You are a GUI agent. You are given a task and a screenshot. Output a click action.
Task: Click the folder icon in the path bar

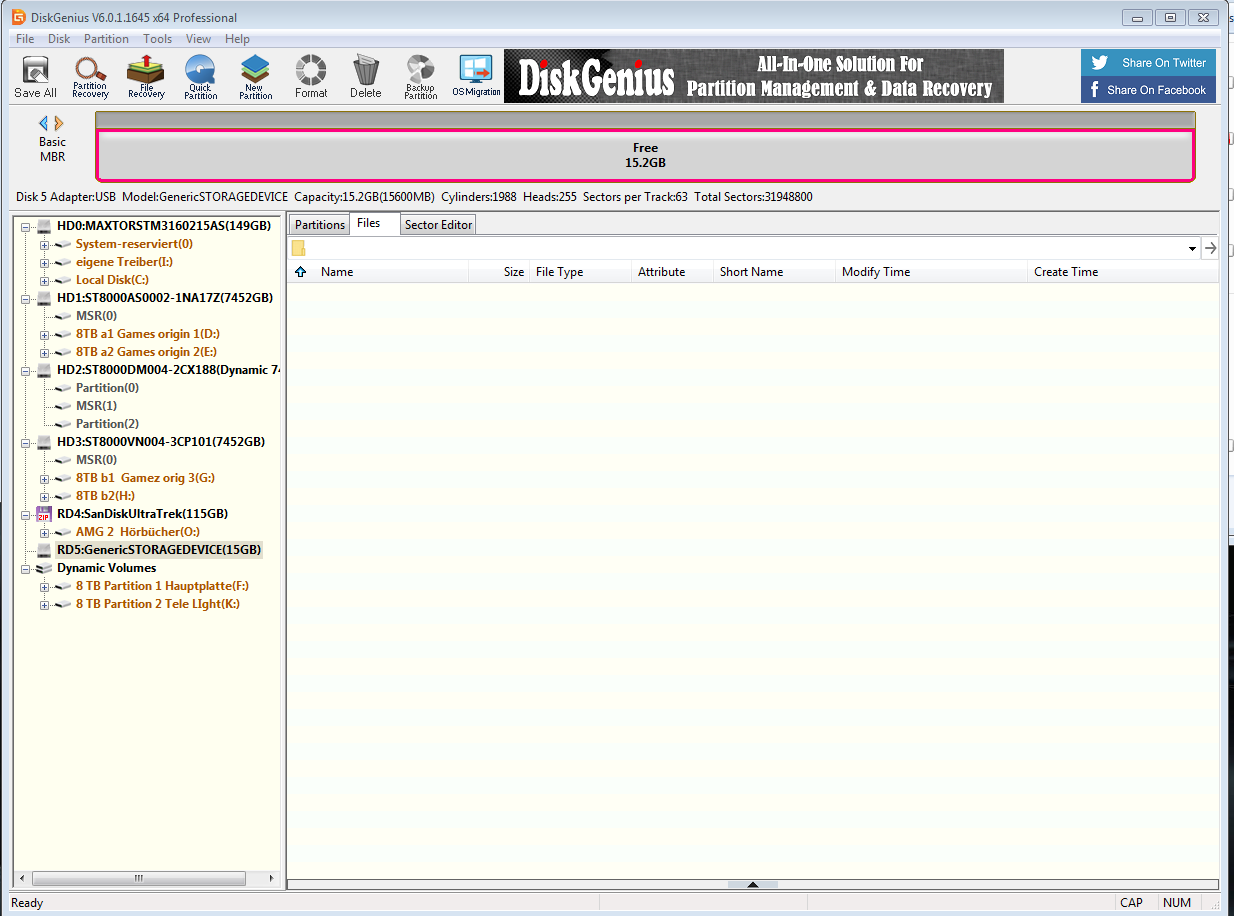point(298,248)
